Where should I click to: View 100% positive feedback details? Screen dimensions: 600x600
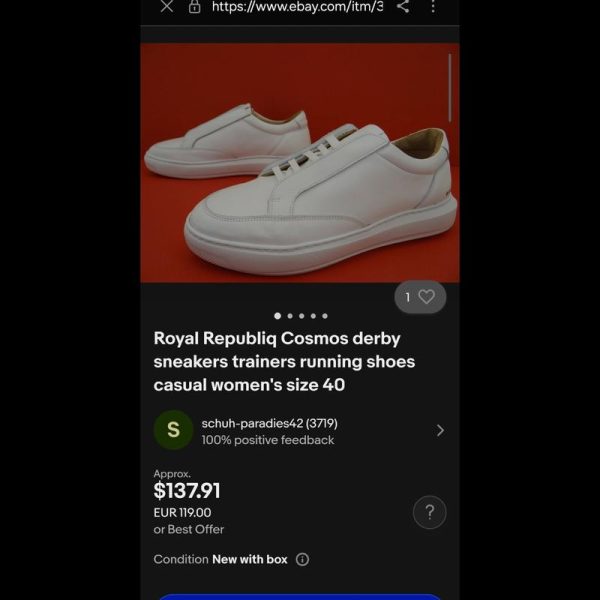268,440
